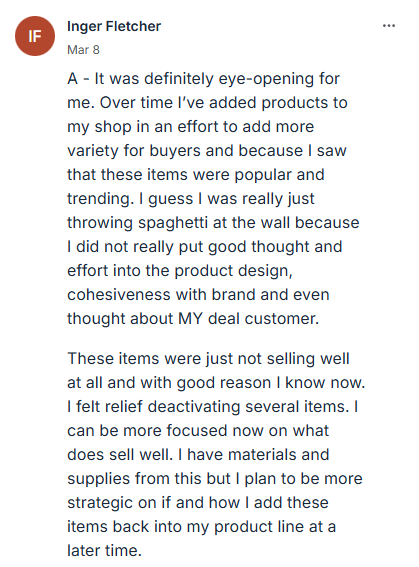Click the word 'cohesiveness' in the text
The width and height of the screenshot is (419, 567).
(119, 294)
